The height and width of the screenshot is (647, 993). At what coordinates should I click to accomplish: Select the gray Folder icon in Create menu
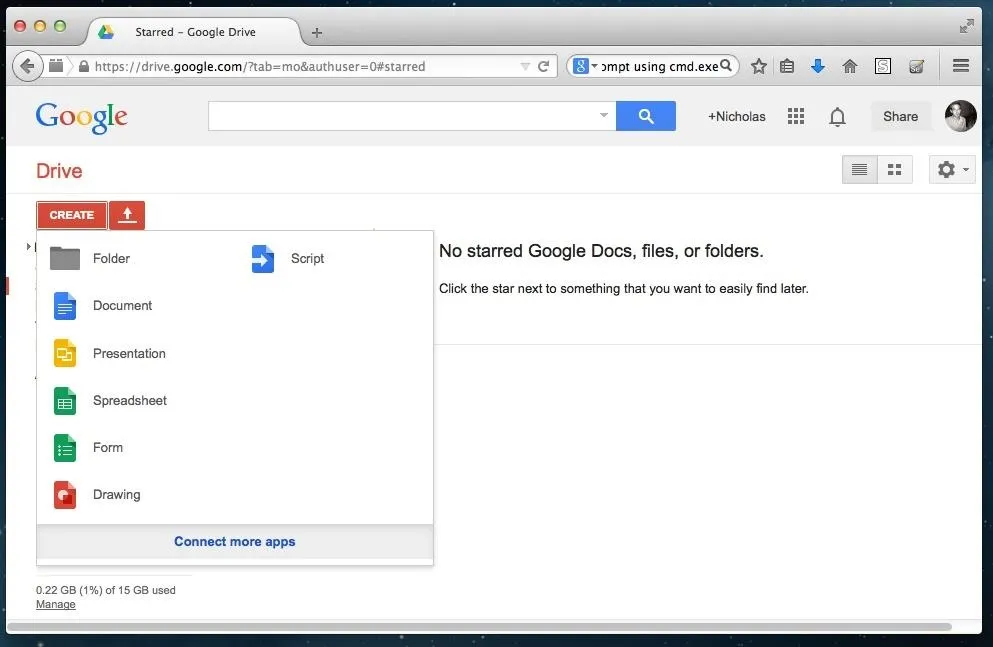click(x=65, y=258)
